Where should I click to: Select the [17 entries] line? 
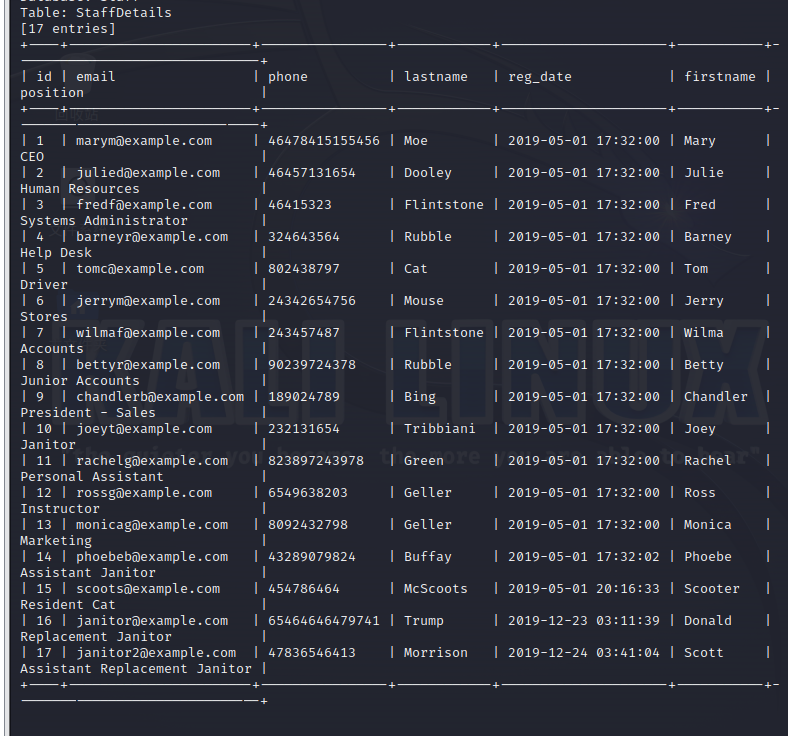pos(68,29)
